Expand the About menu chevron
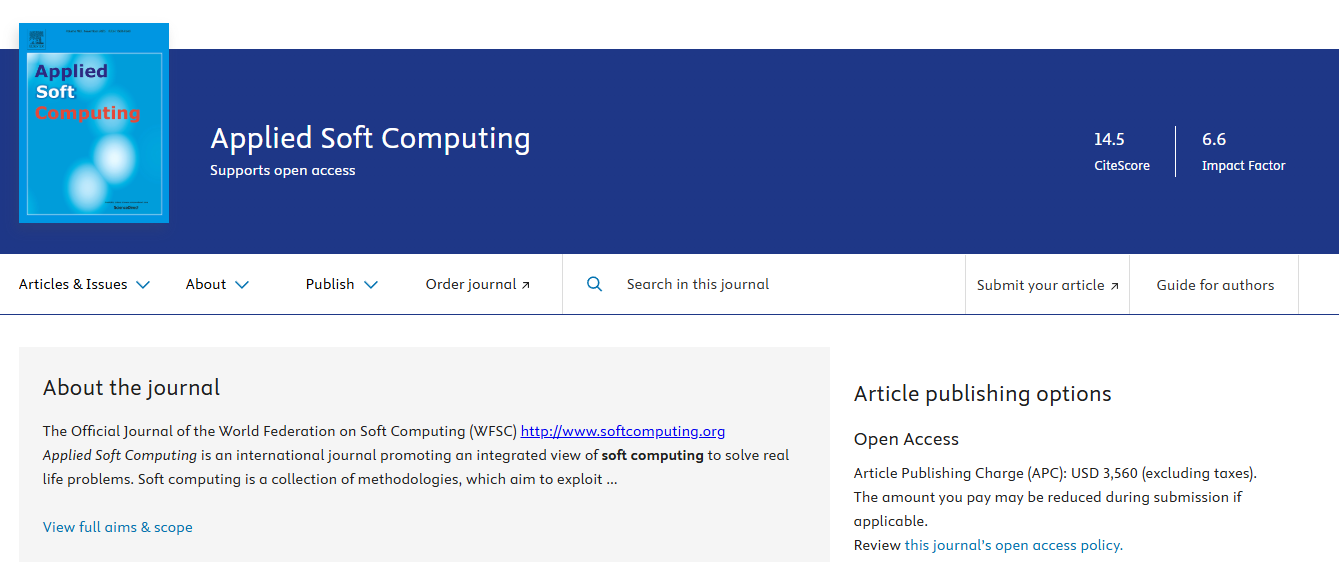 coord(242,285)
